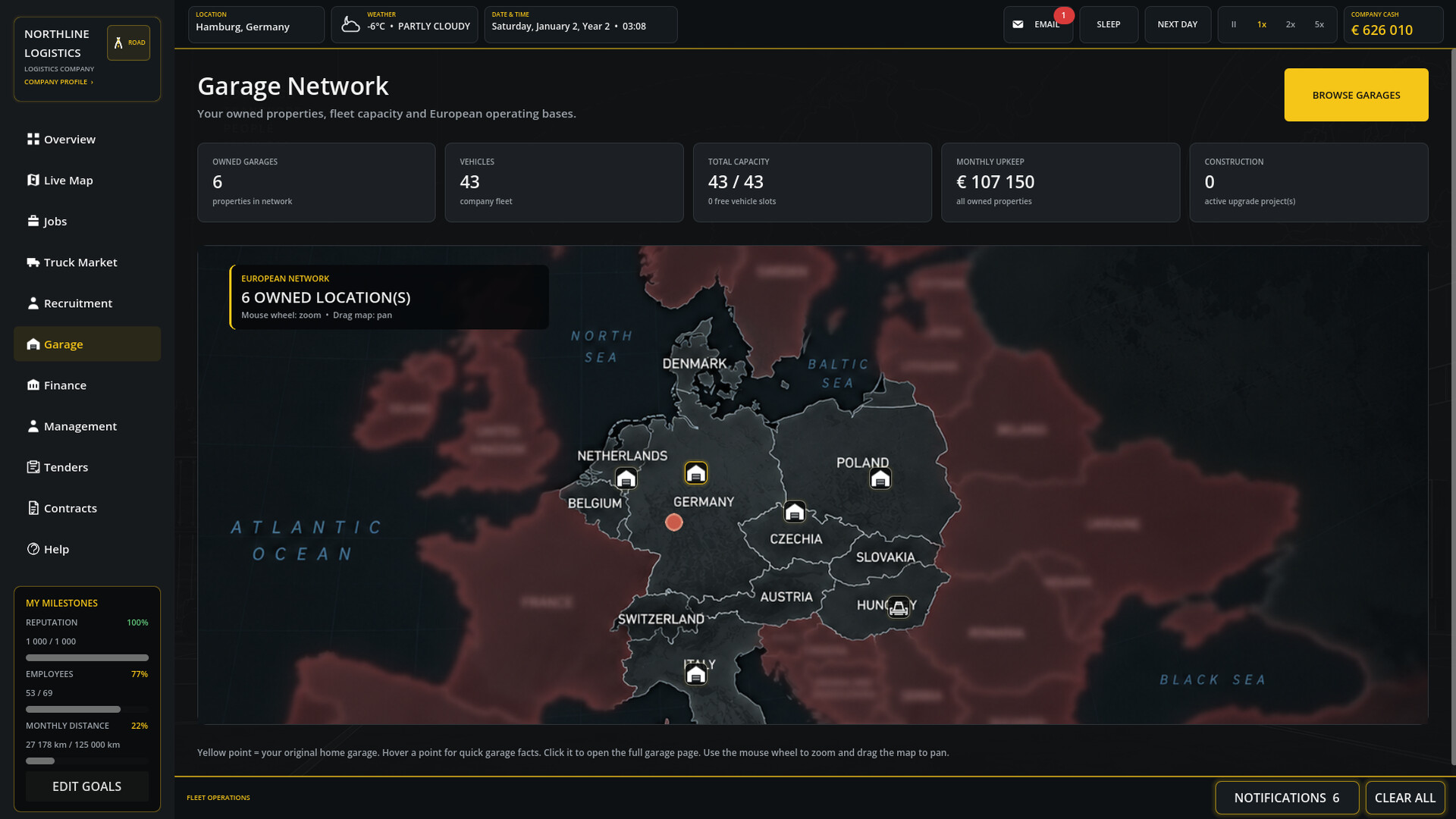Click the Employees milestone progress bar

[x=87, y=709]
